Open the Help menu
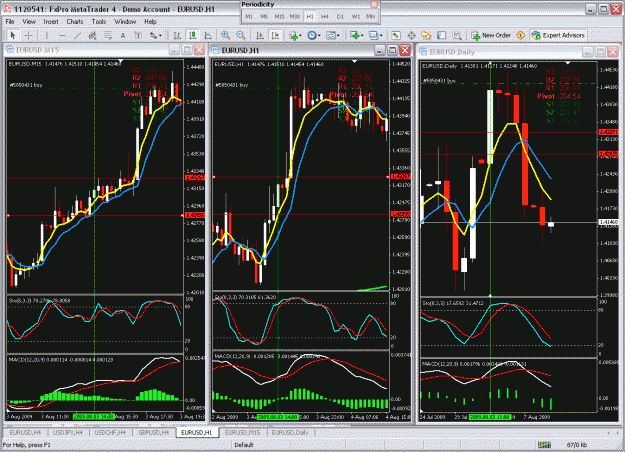Screen dimensions: 625x452 [150, 22]
